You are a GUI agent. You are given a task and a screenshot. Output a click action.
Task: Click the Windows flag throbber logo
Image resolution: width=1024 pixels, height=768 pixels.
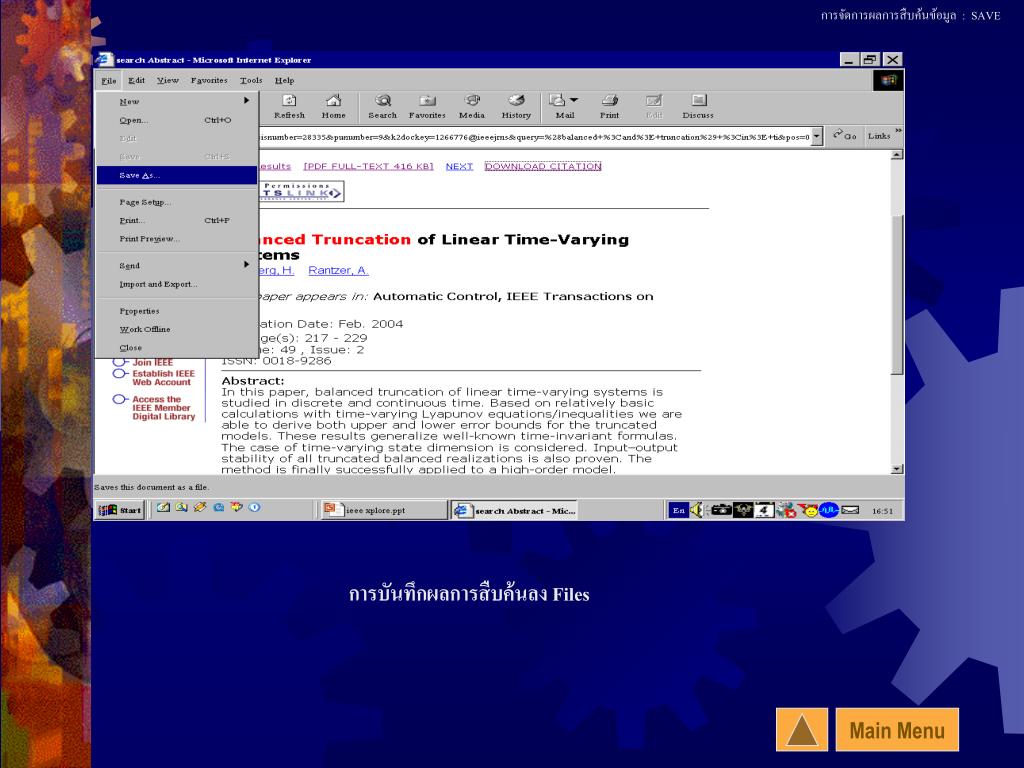click(x=889, y=80)
